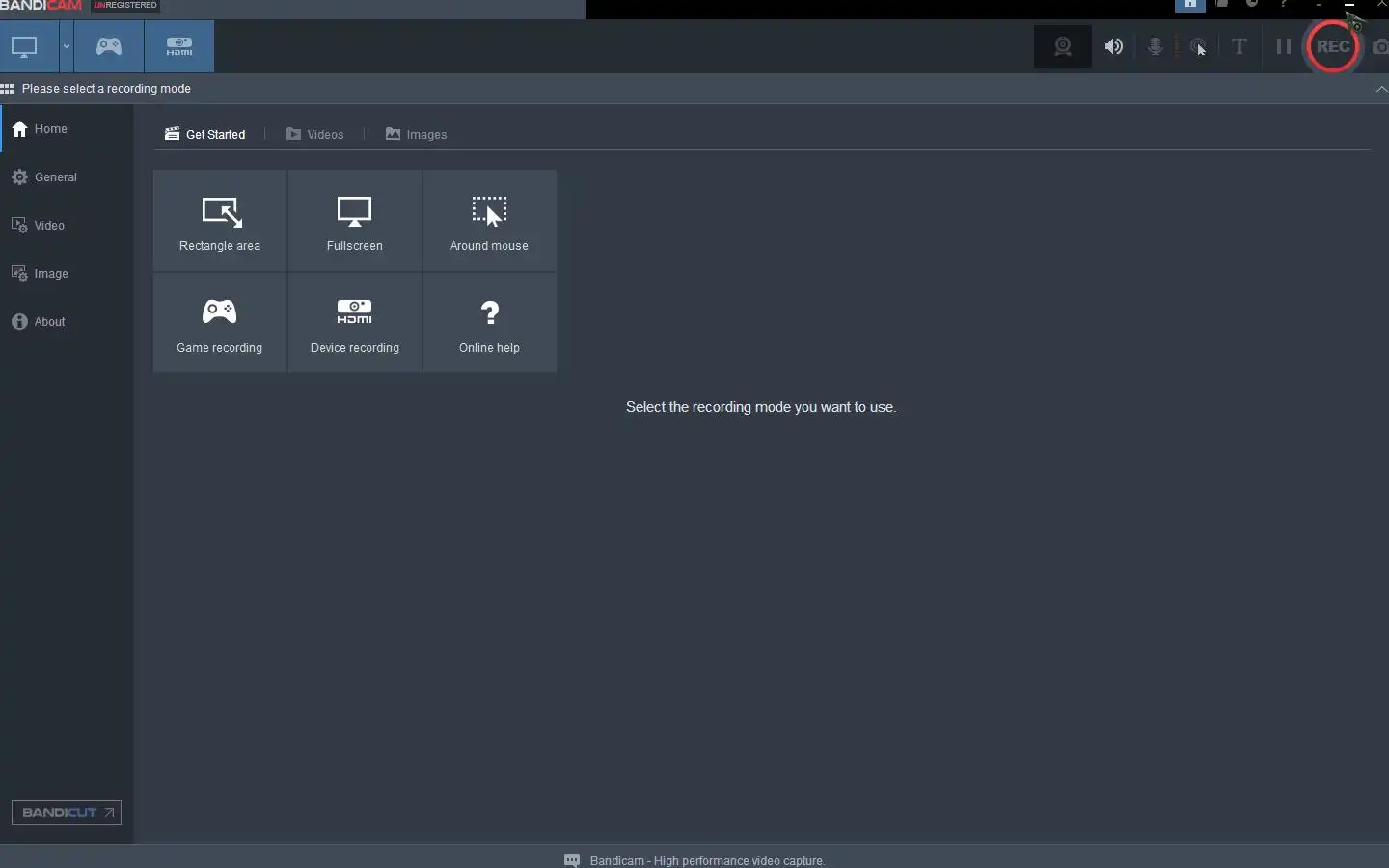Take a screenshot with the camera icon
The height and width of the screenshot is (868, 1389).
click(x=1380, y=46)
